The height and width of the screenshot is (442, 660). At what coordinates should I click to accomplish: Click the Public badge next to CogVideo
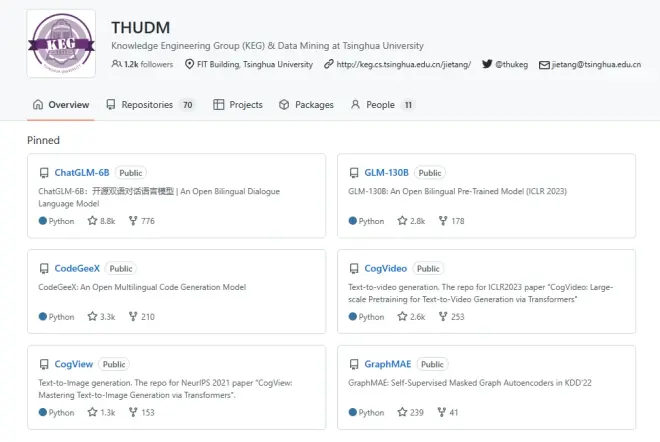point(428,269)
